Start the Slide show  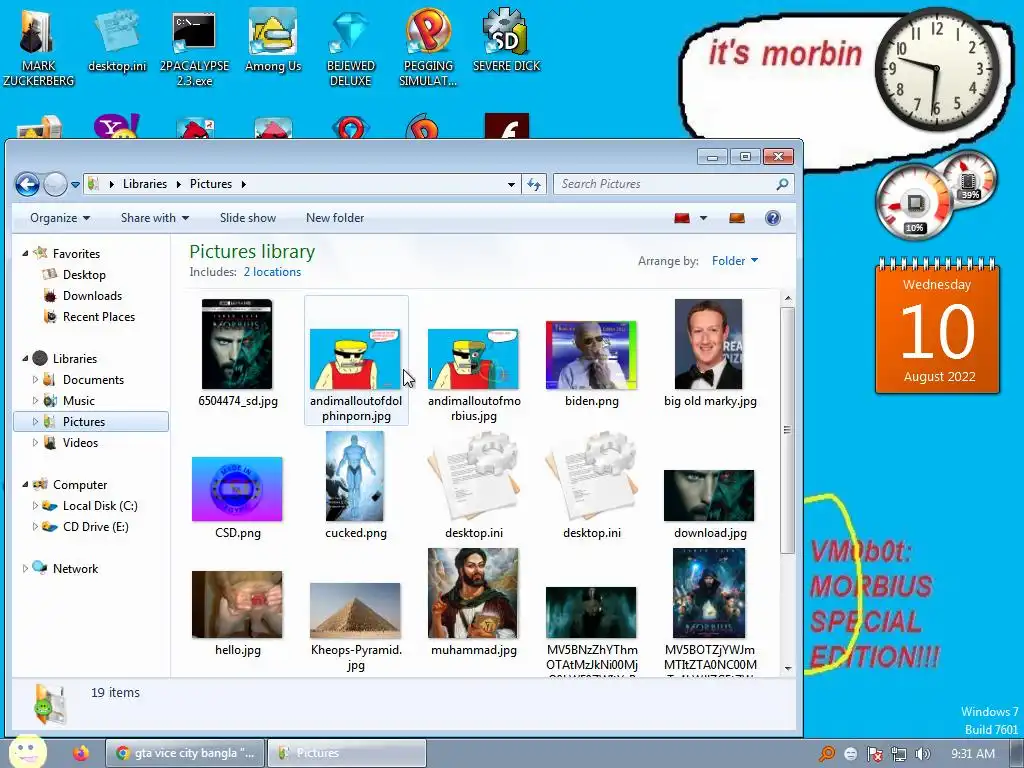[248, 218]
